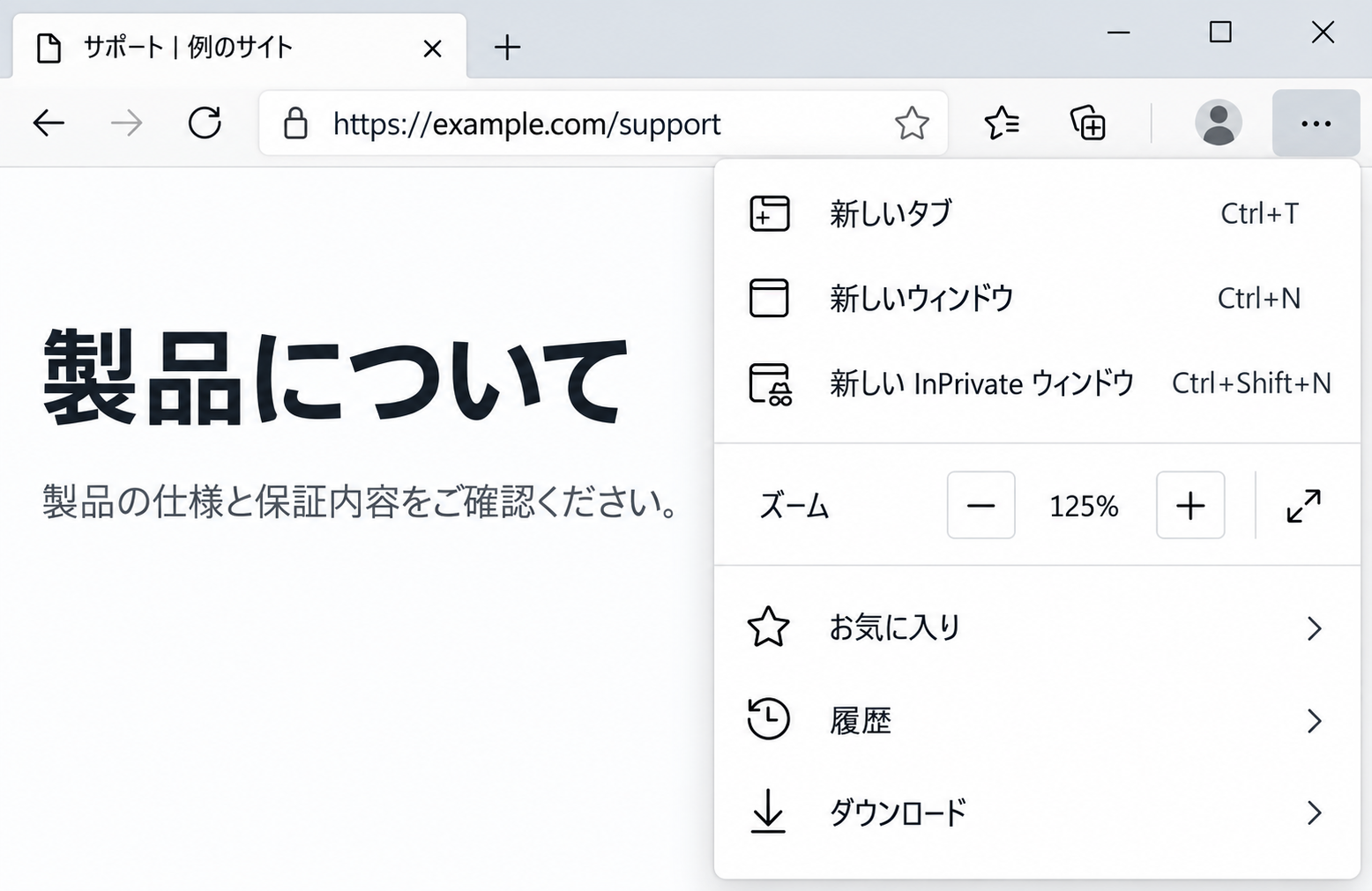Click the address bar URL field
The image size is (1372, 891).
pyautogui.click(x=603, y=123)
